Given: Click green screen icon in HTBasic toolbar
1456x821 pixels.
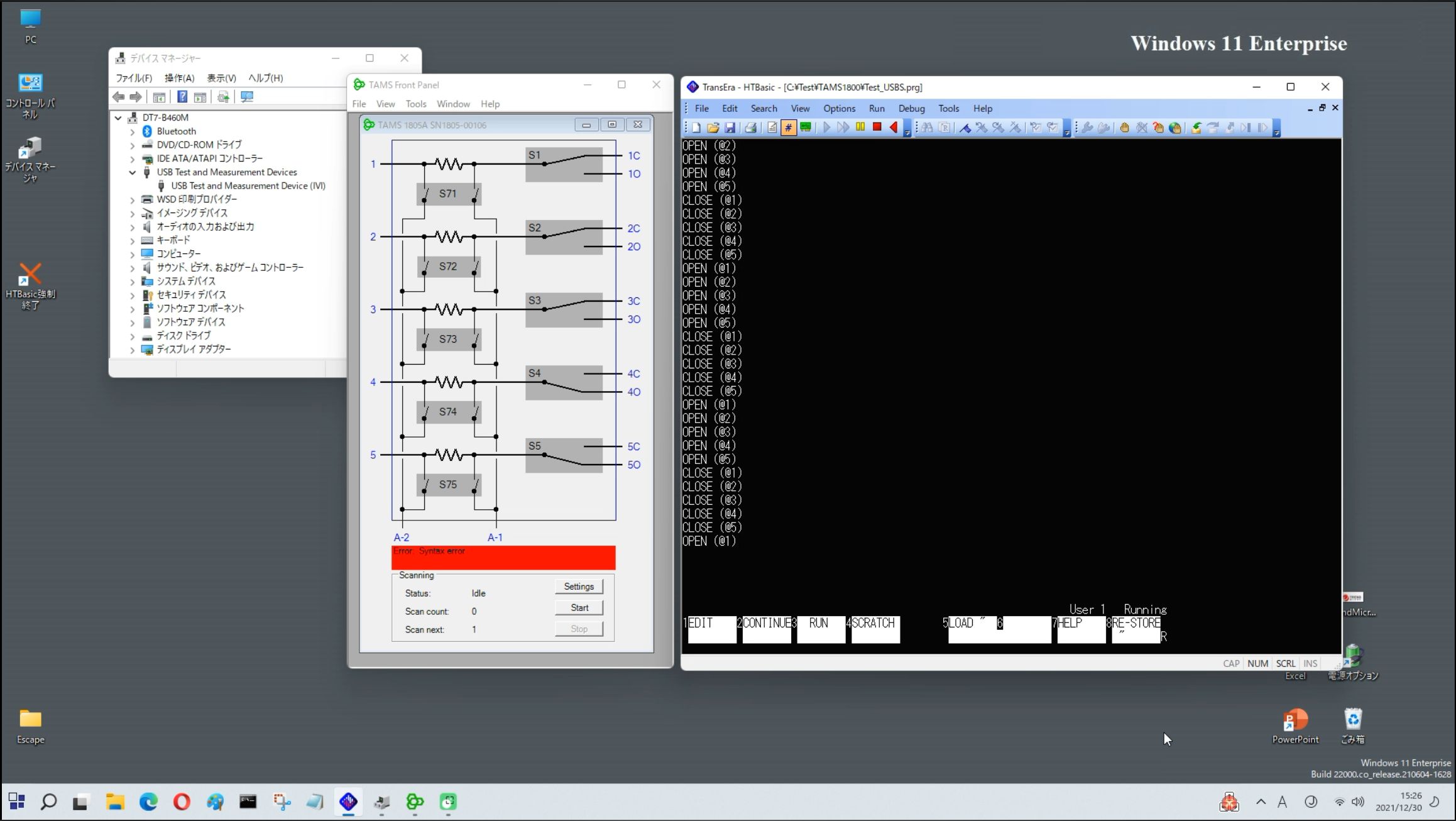Looking at the screenshot, I should coord(806,128).
